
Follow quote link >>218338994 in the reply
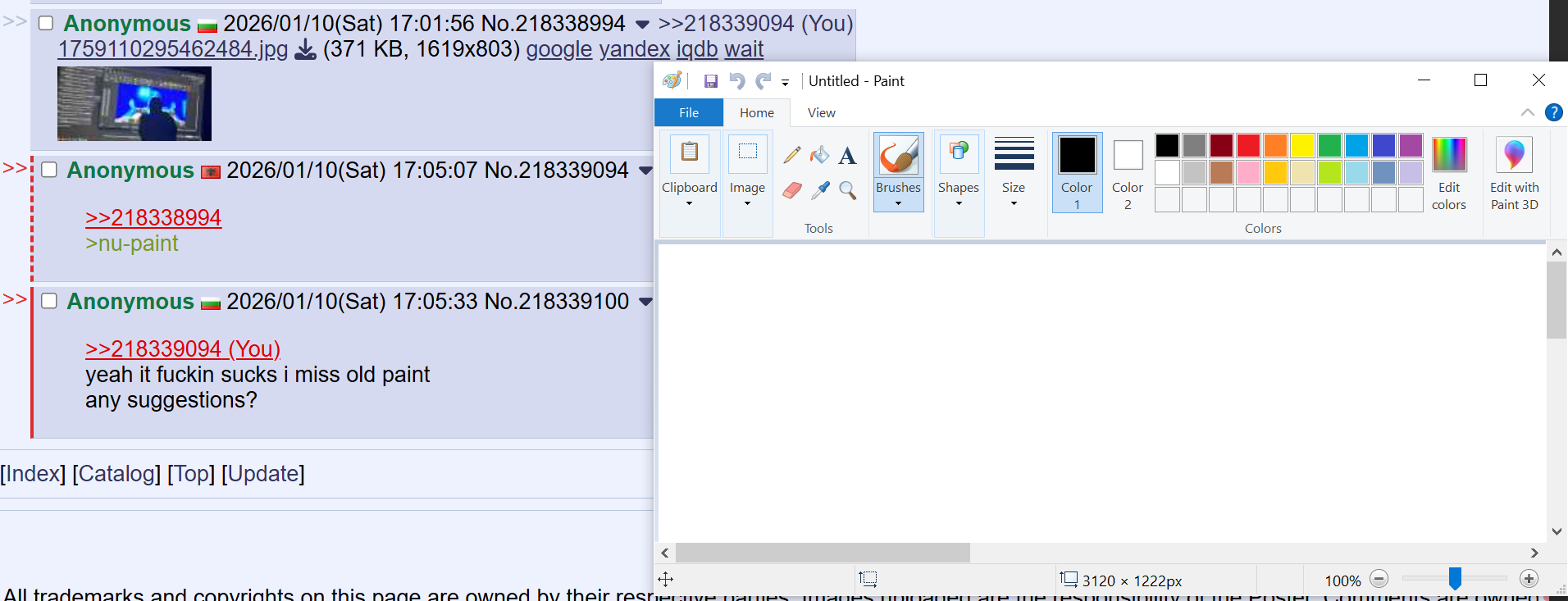153,218
